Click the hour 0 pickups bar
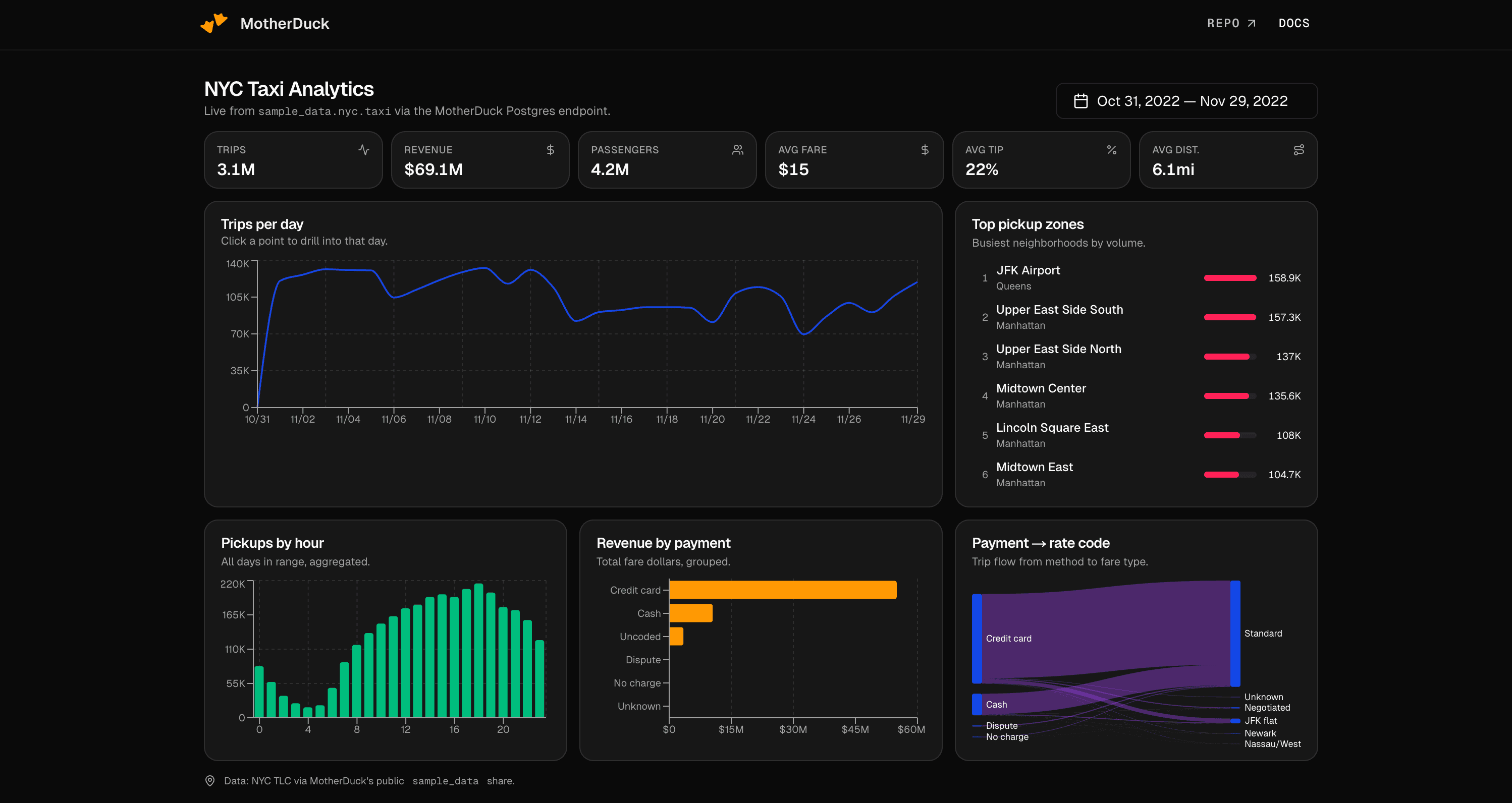The width and height of the screenshot is (1512, 803). pos(259,692)
